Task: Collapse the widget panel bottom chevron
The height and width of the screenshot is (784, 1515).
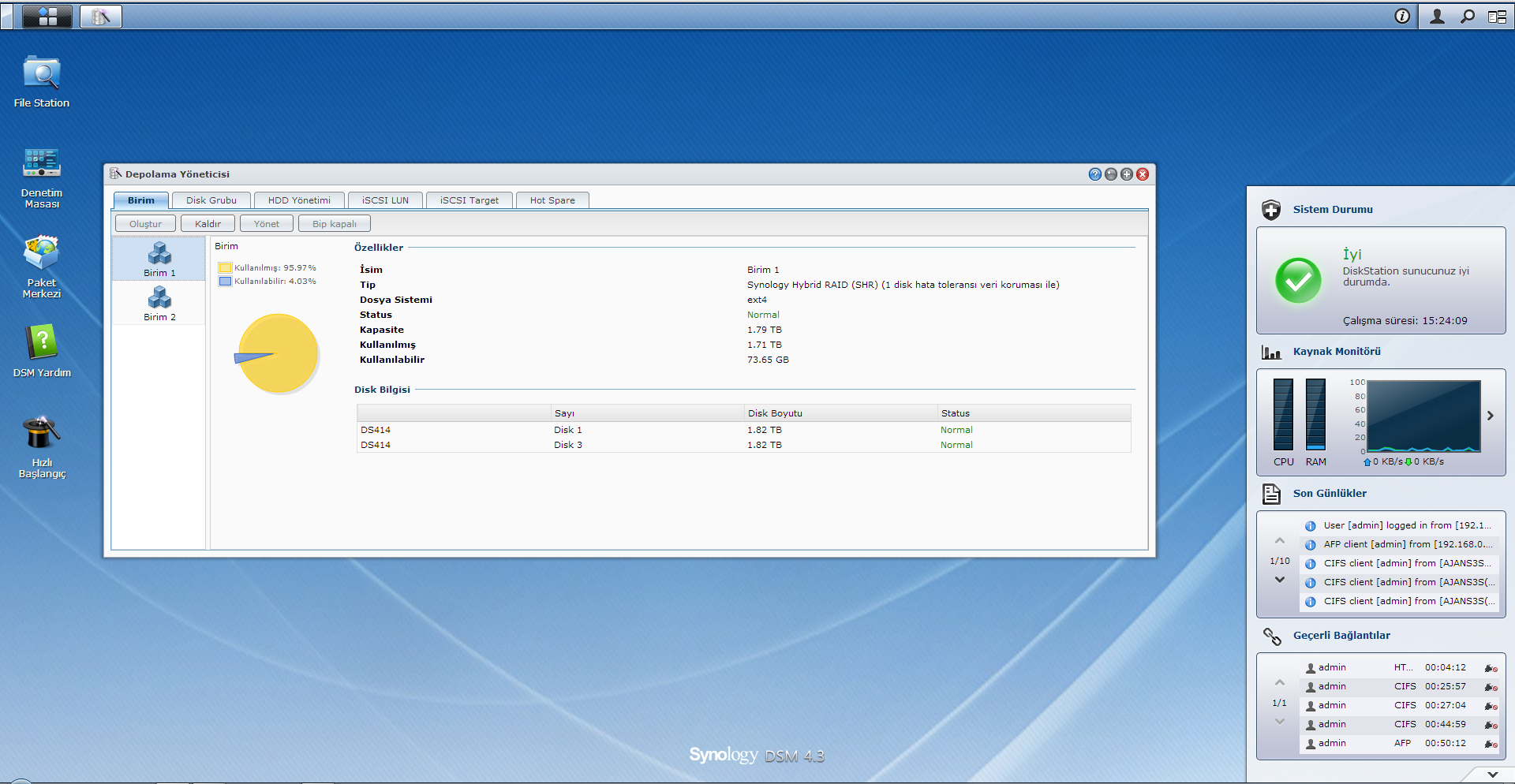Action: (x=1492, y=775)
